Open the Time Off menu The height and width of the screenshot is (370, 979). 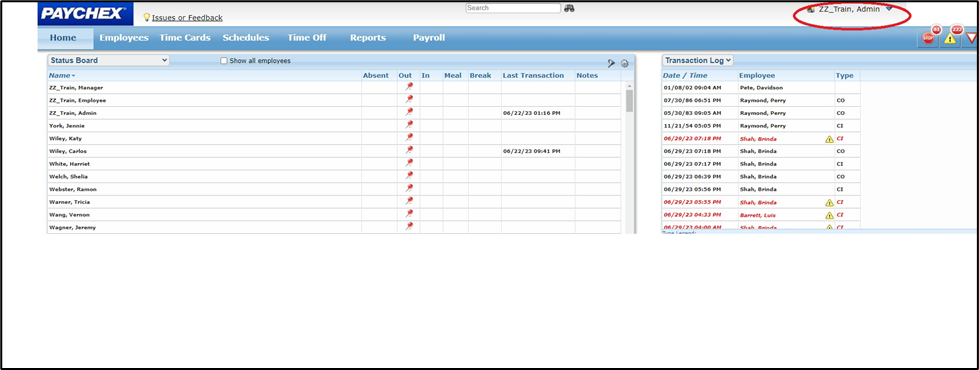pos(307,38)
